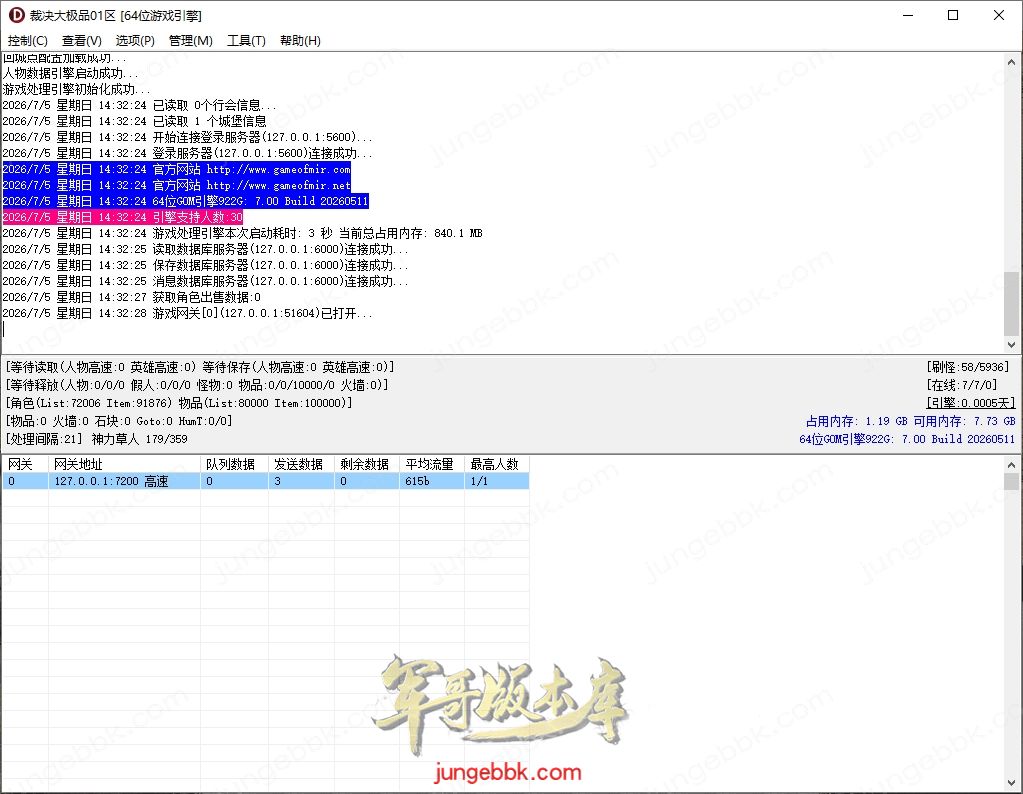Open the 查看(V) menu
1023x794 pixels.
click(x=82, y=40)
